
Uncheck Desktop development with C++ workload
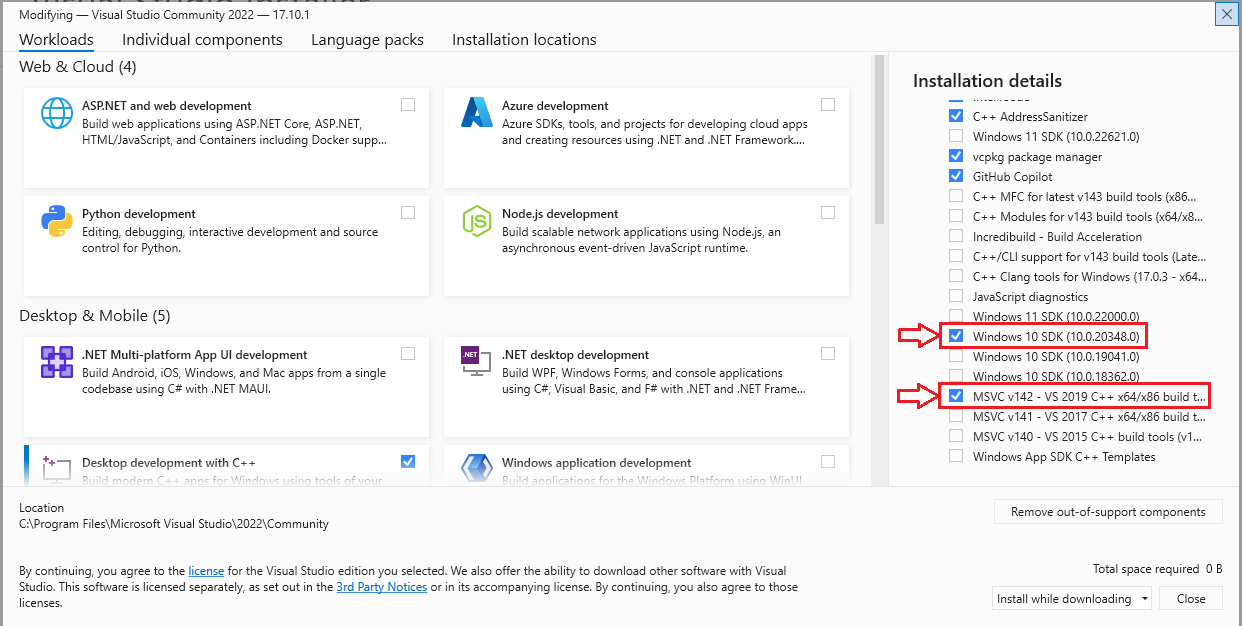pyautogui.click(x=408, y=461)
